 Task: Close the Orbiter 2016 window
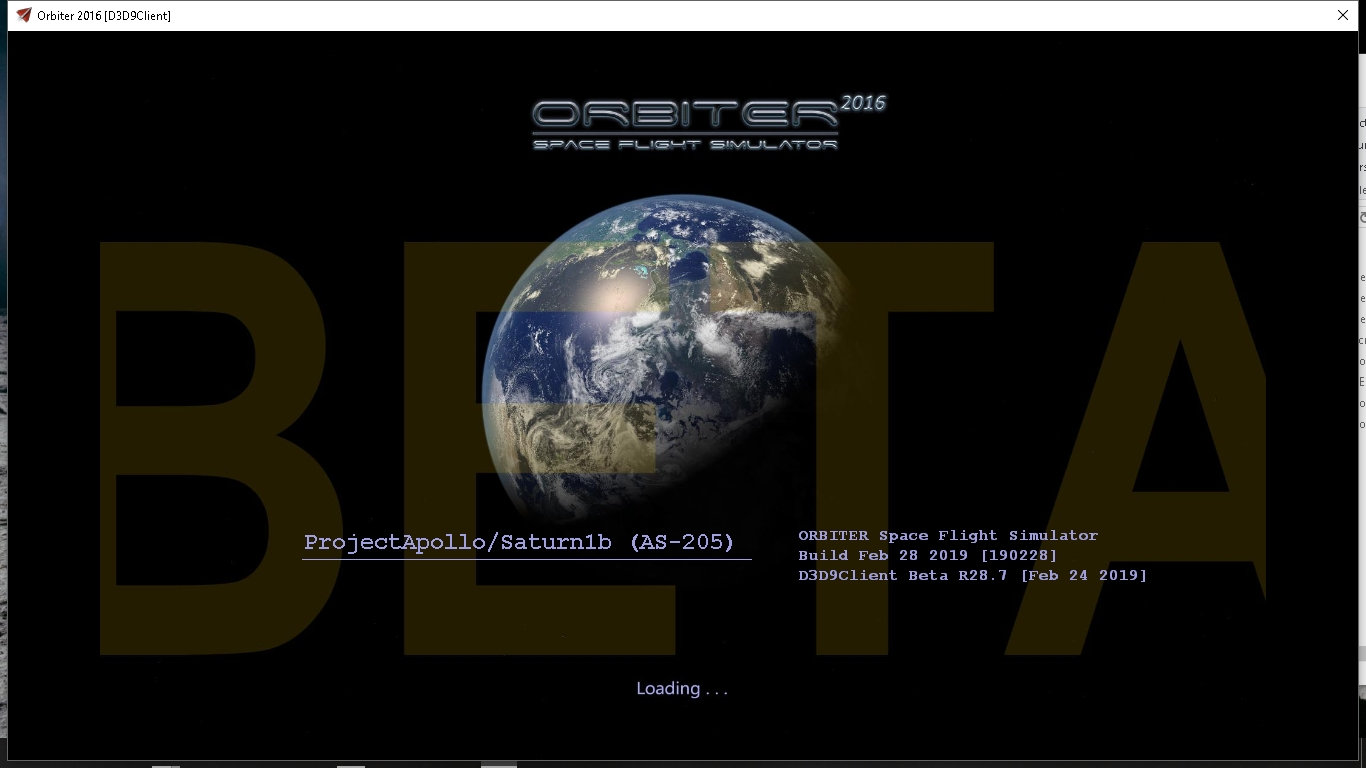[1343, 15]
